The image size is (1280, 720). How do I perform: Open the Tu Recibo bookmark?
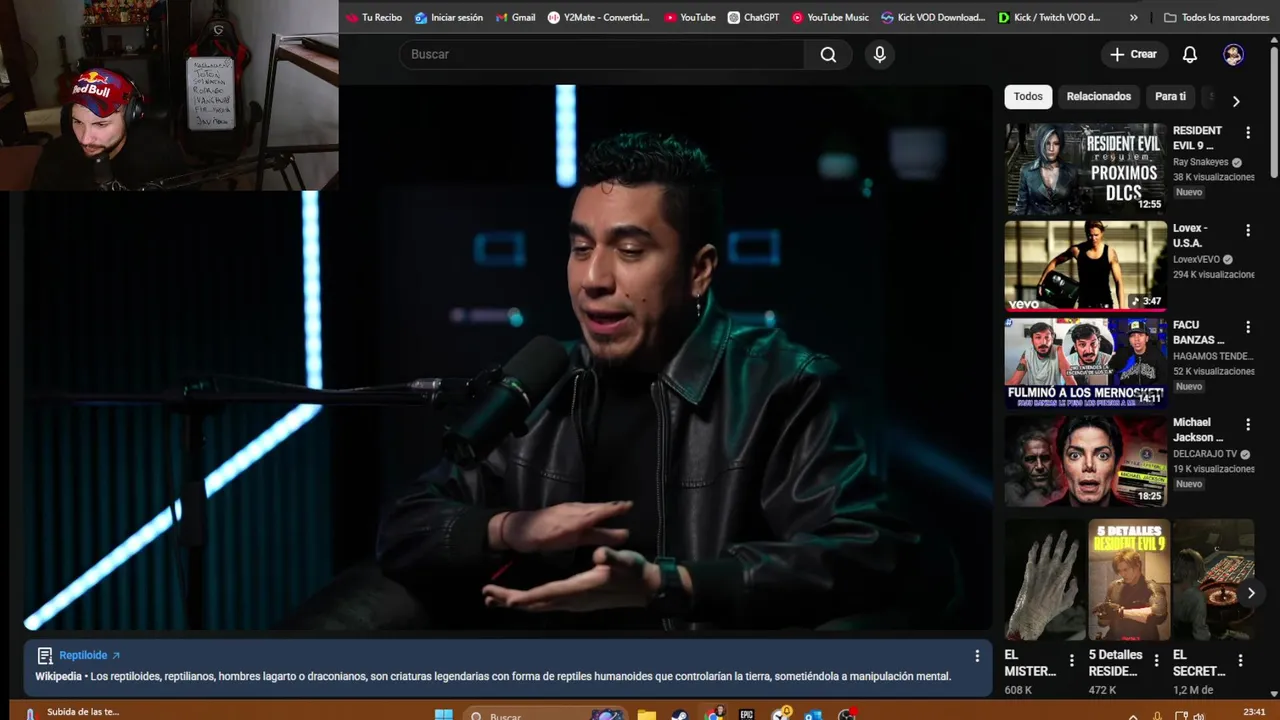click(x=373, y=17)
